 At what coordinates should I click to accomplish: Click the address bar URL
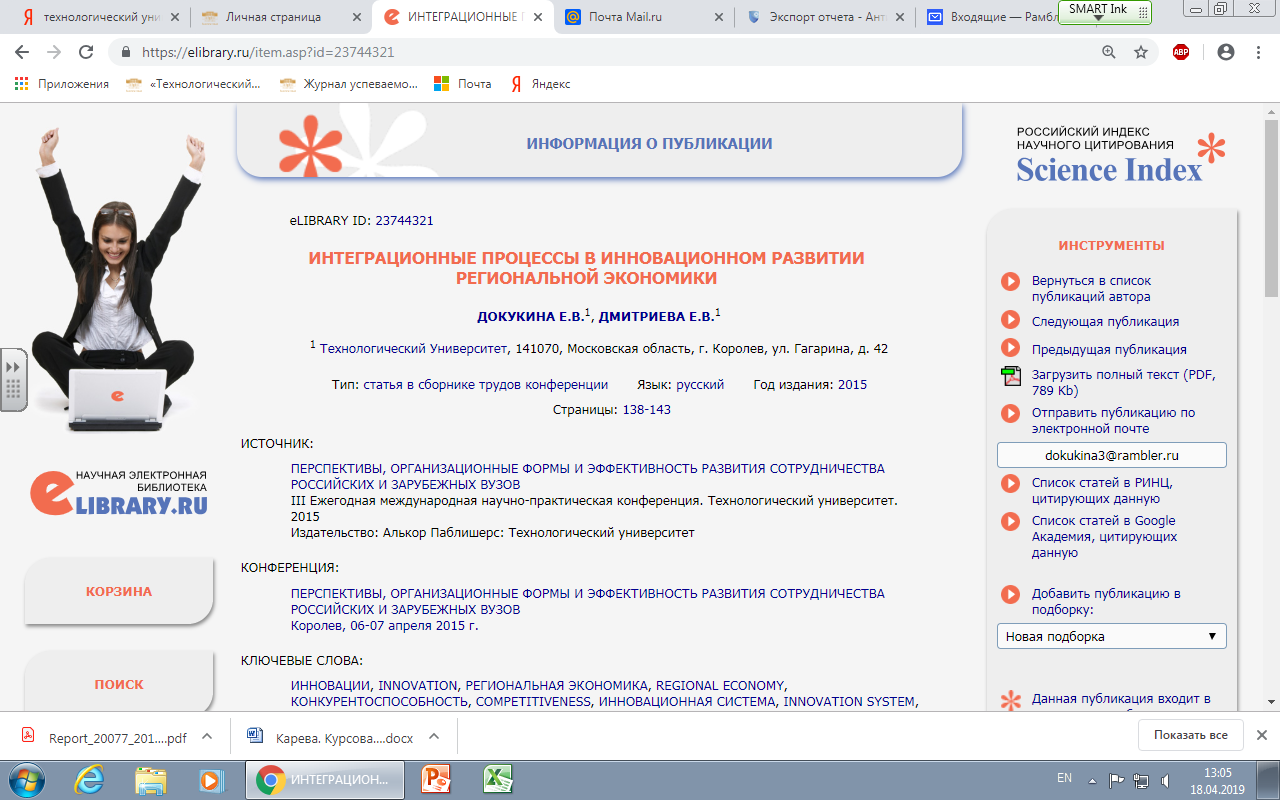tap(267, 52)
